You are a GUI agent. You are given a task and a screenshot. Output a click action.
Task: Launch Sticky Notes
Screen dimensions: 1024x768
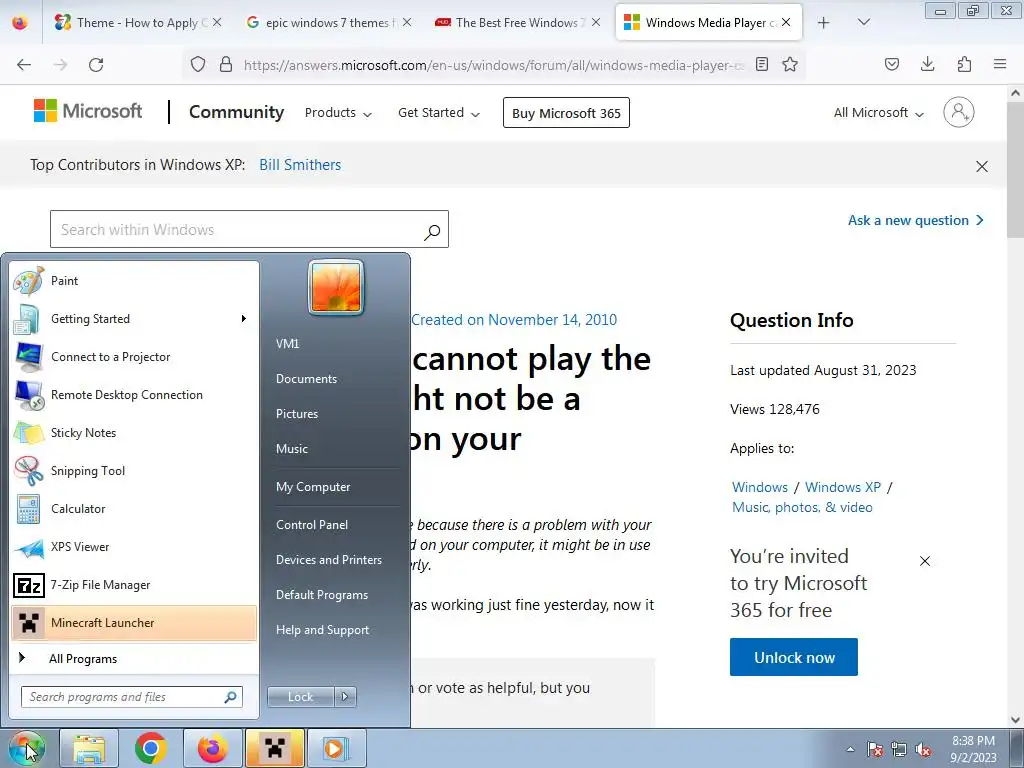point(134,433)
